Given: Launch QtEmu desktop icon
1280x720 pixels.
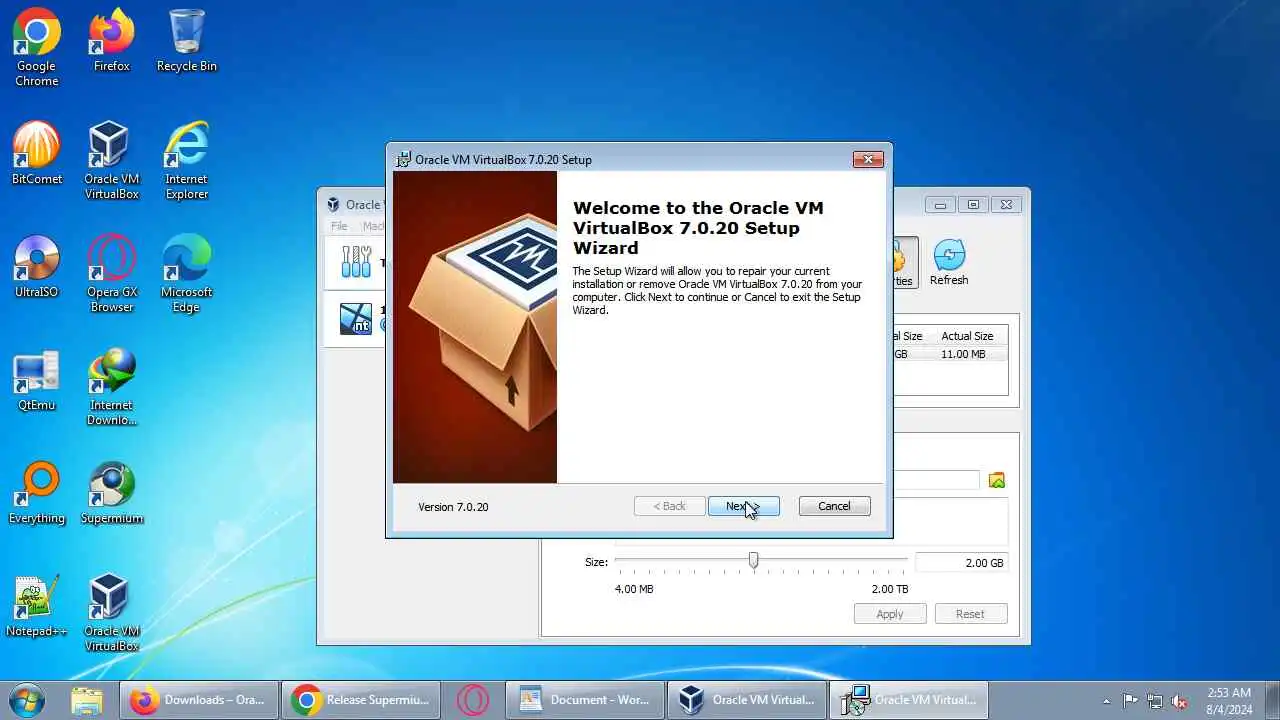Looking at the screenshot, I should 36,380.
